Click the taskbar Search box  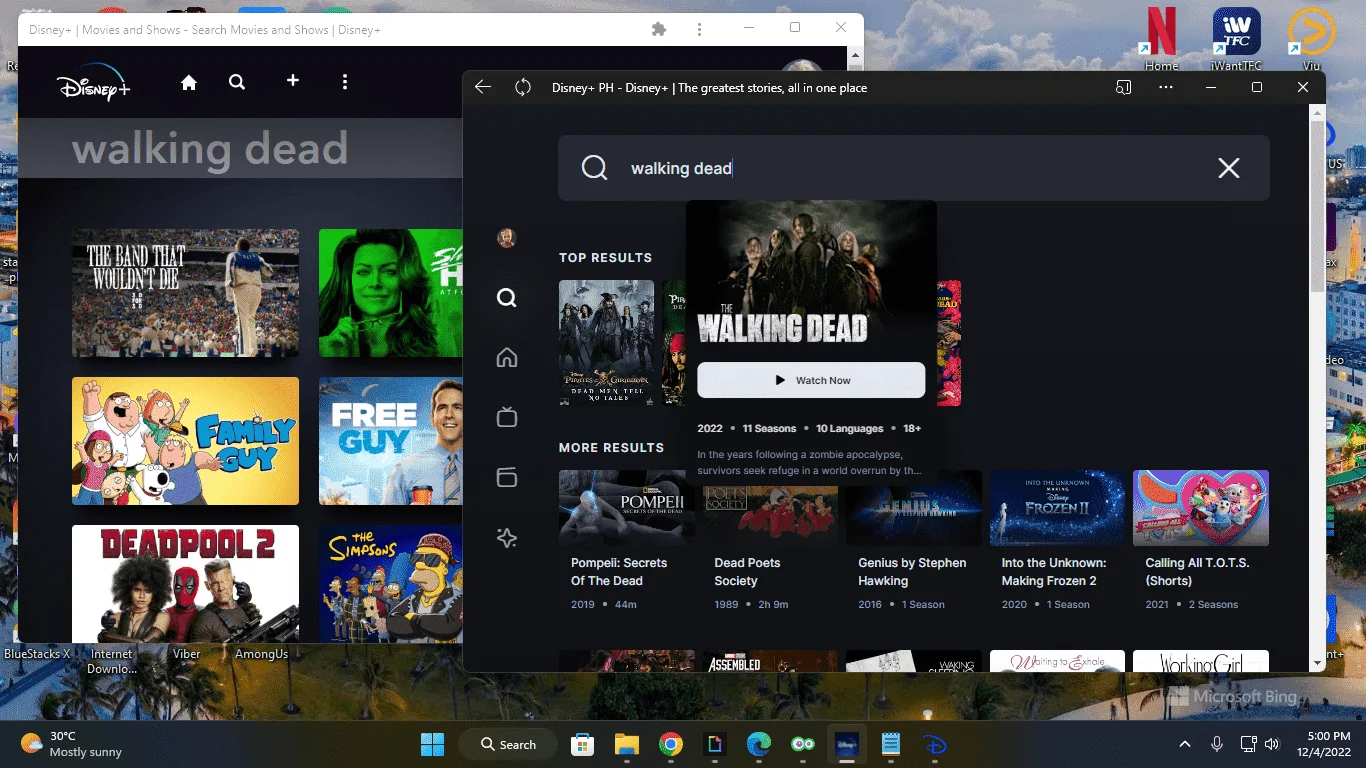click(x=510, y=745)
